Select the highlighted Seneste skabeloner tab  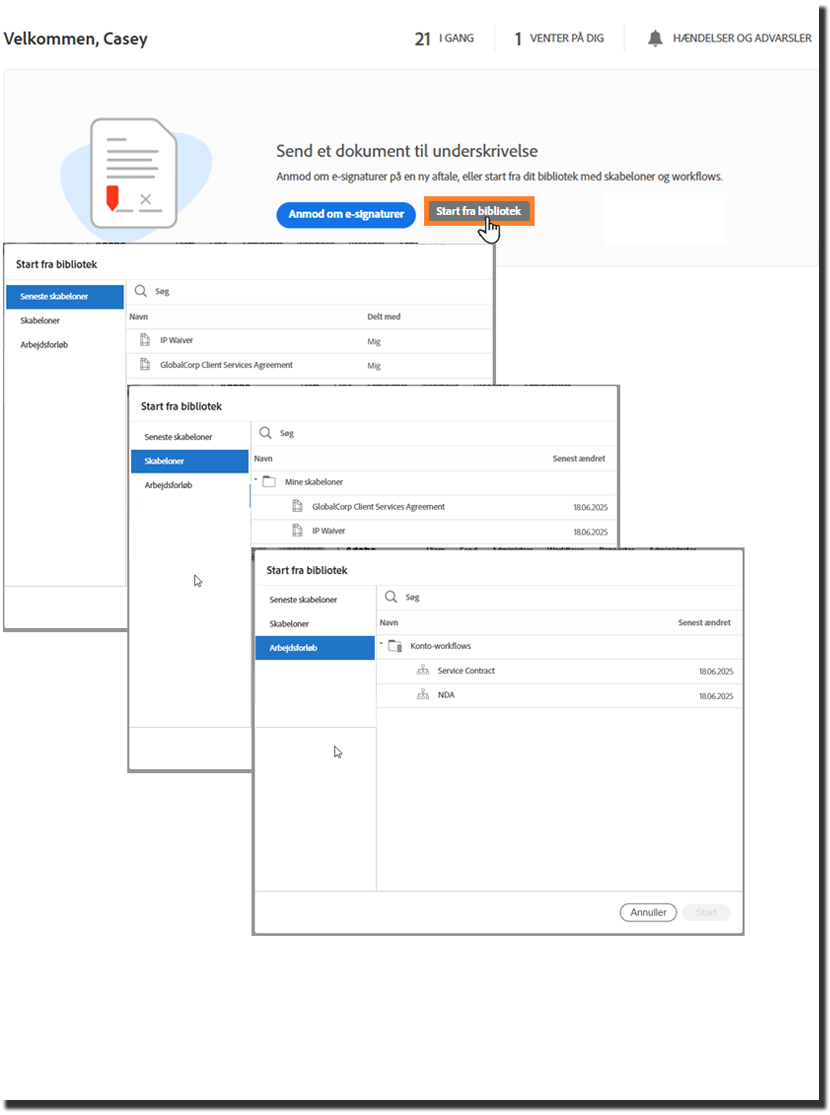(x=64, y=297)
